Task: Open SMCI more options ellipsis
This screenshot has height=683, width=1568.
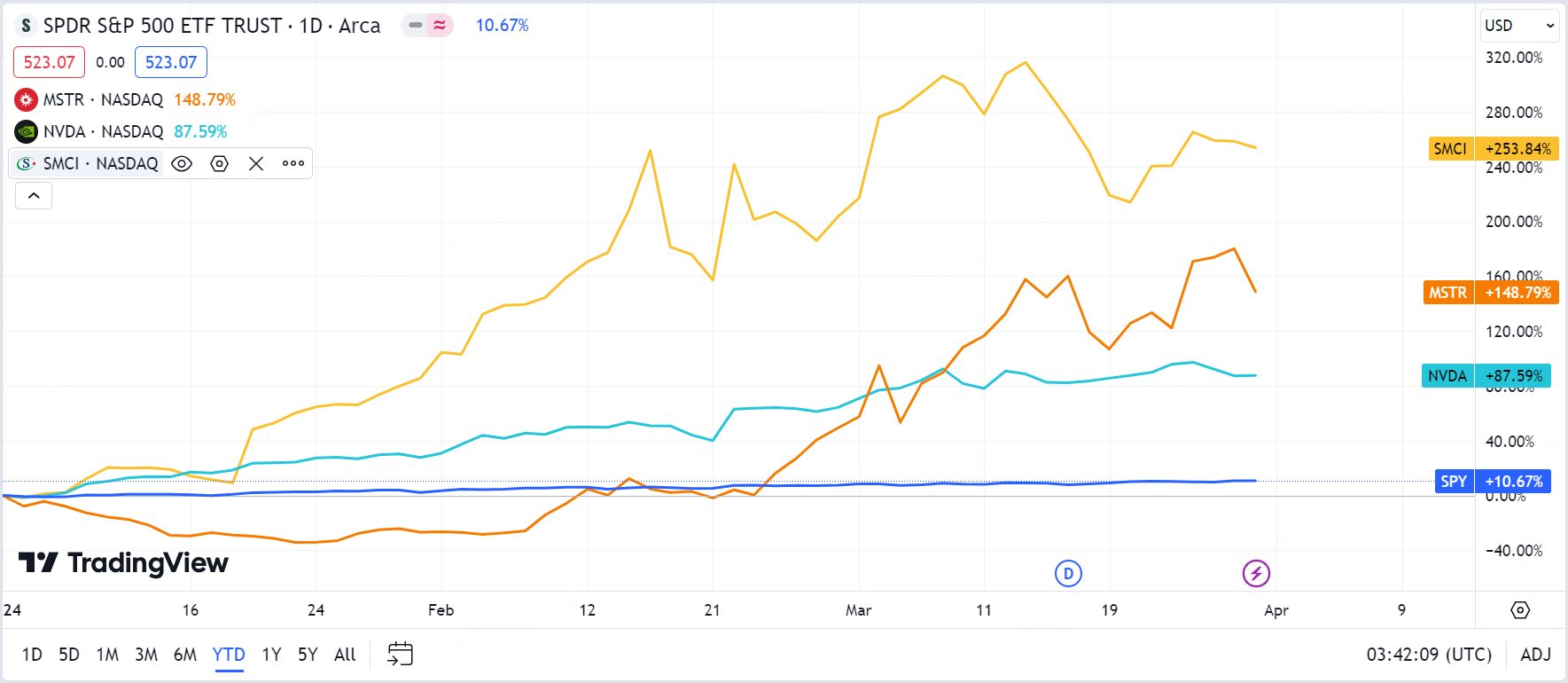Action: (293, 163)
